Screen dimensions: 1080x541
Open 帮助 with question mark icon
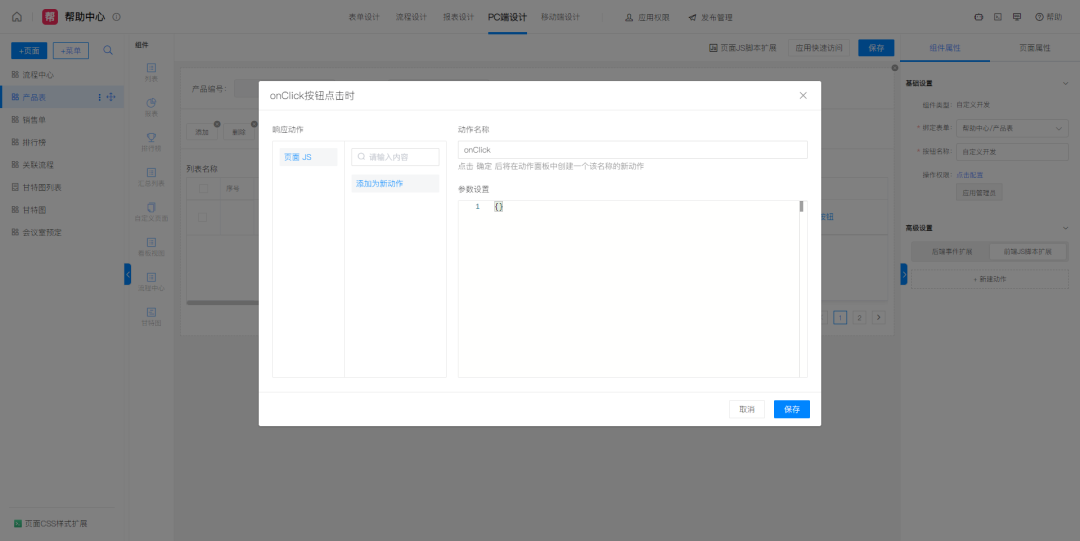coord(1048,17)
